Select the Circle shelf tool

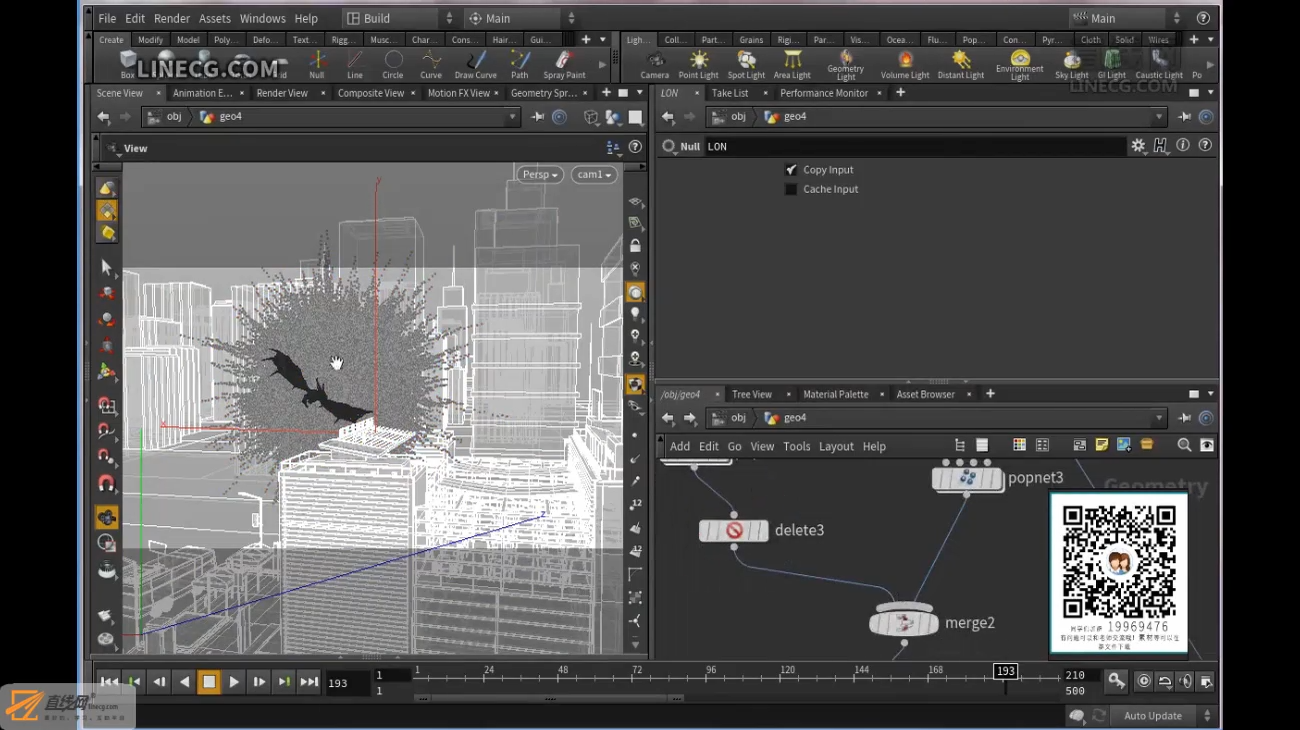pos(393,65)
